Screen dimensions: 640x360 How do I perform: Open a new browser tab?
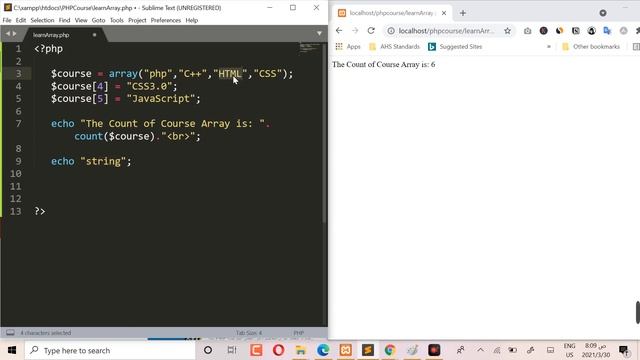462,13
